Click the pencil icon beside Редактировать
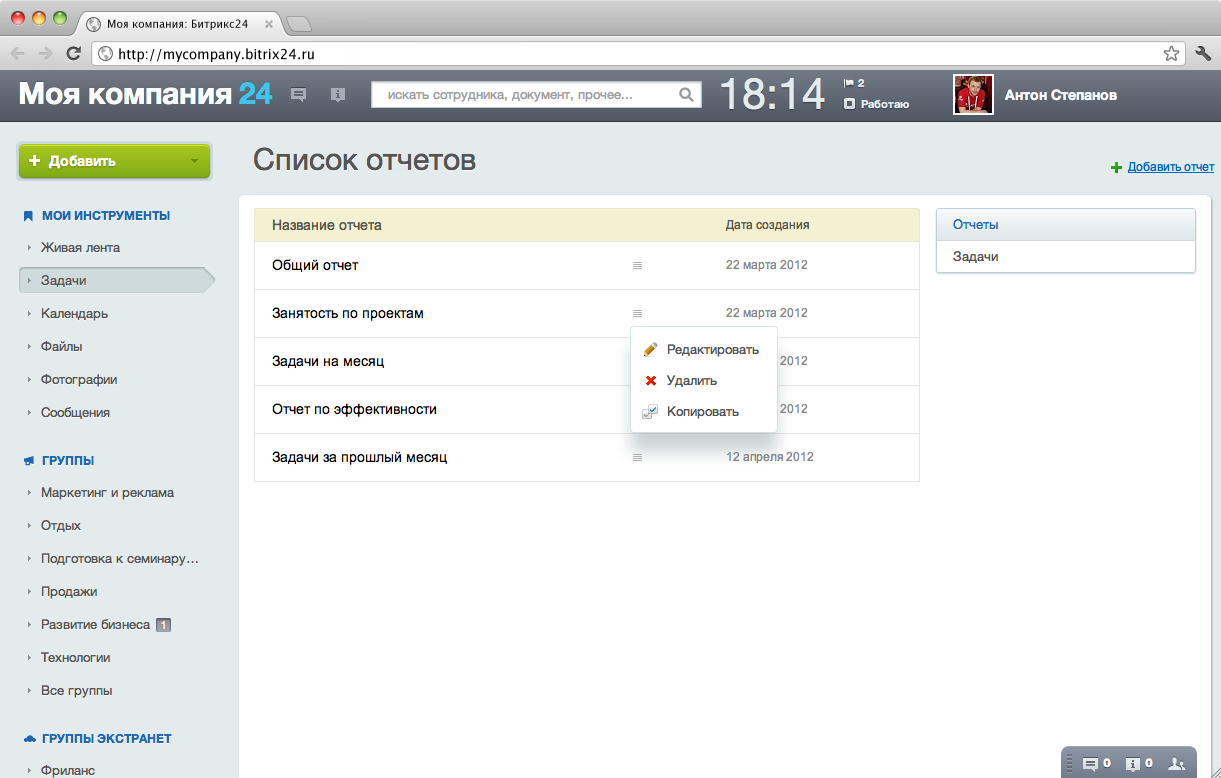Viewport: 1221px width, 778px height. 650,349
